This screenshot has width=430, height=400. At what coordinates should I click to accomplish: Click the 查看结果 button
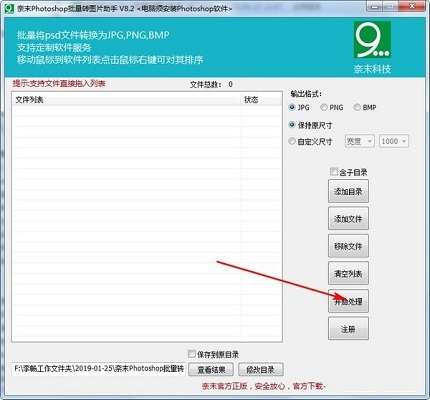[211, 369]
